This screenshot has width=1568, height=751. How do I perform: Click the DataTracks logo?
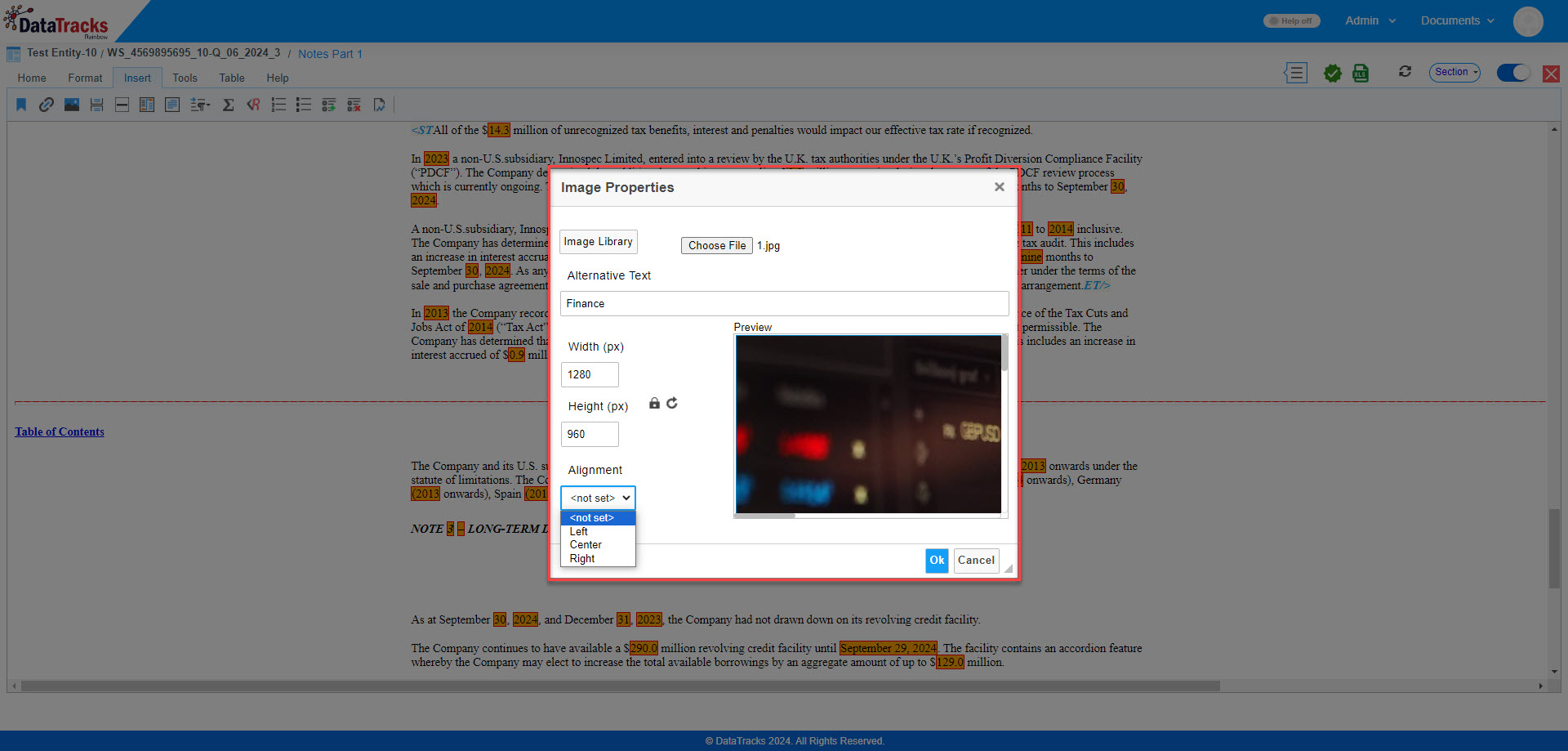57,22
